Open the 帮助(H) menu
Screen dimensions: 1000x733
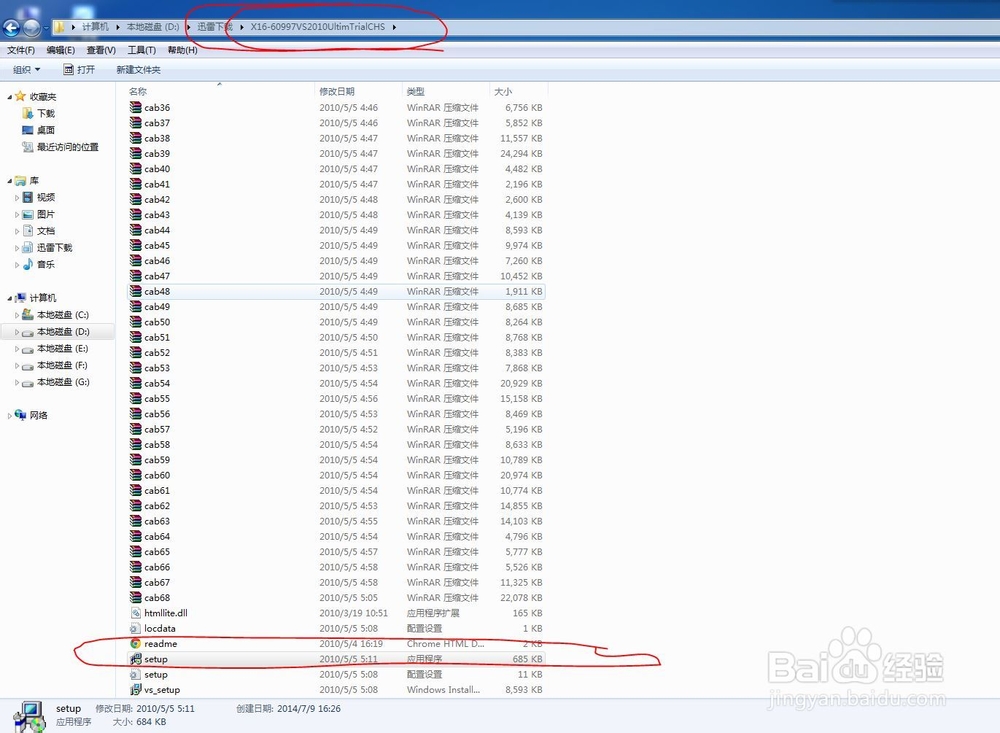[x=182, y=50]
